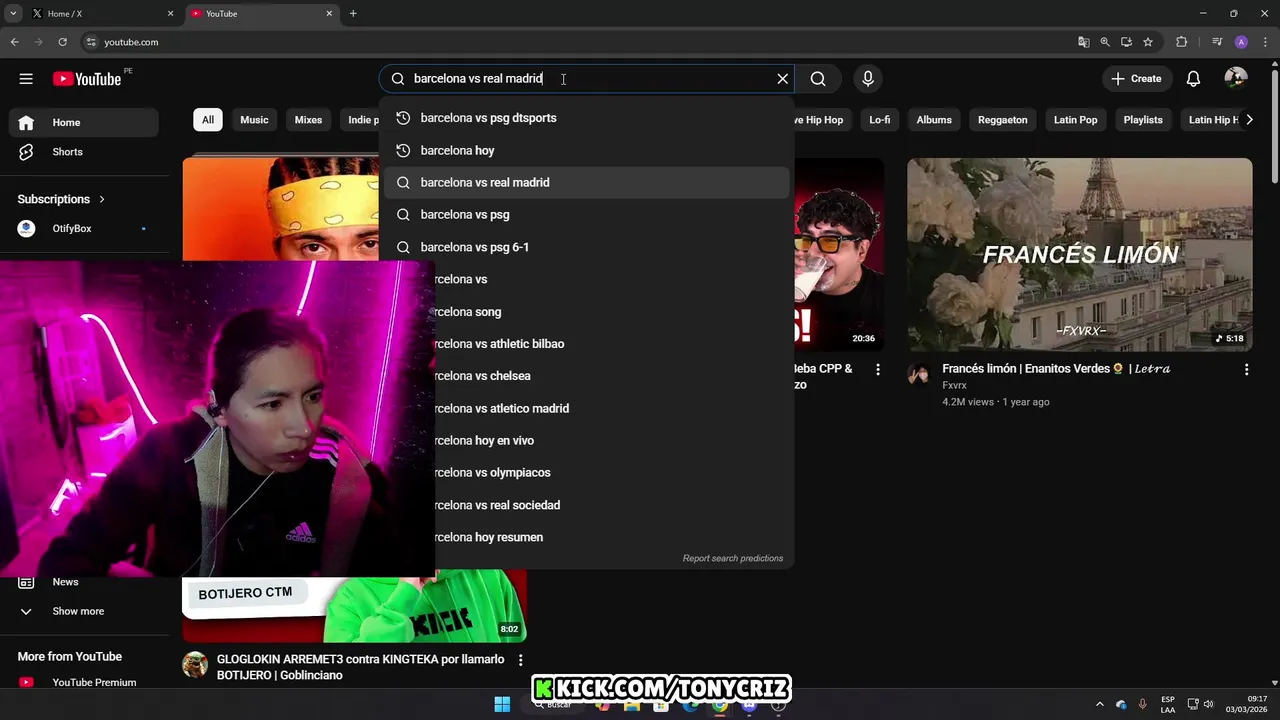Choose suggestion barcelona vs psg
The height and width of the screenshot is (720, 1280).
coord(586,214)
